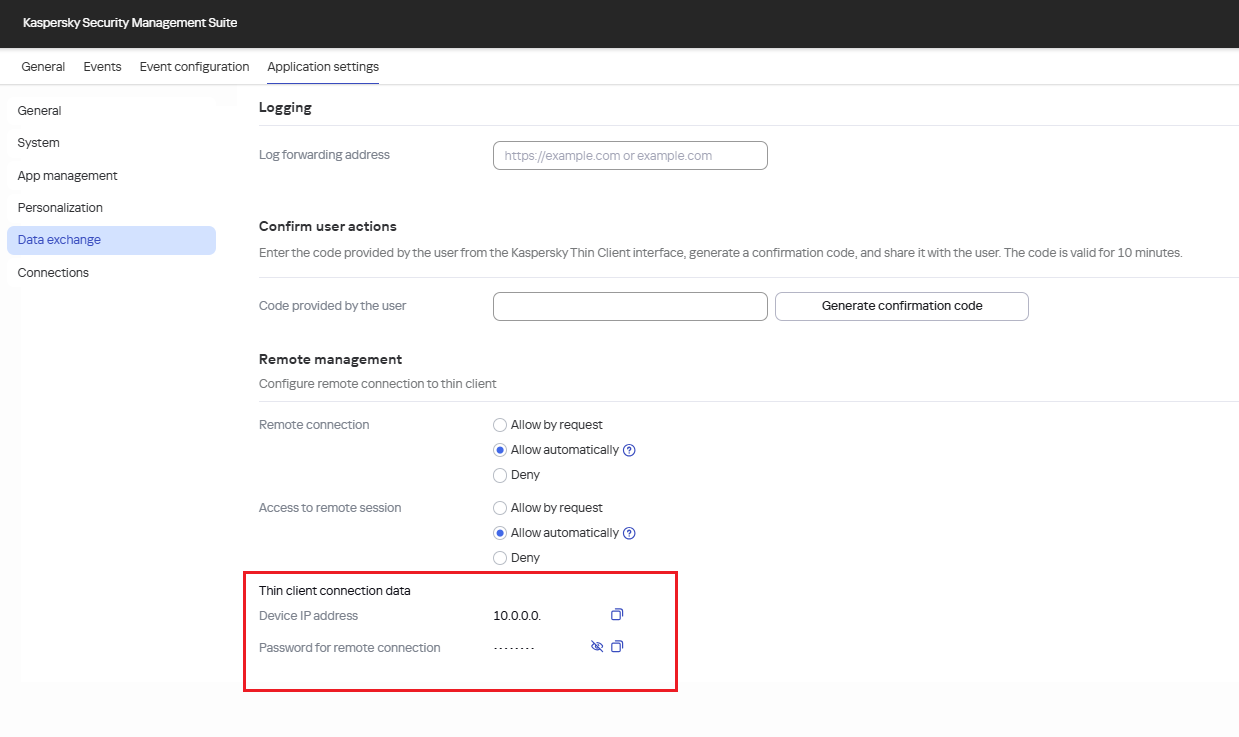Screen dimensions: 1239x737
Task: Select Connections in the left sidebar
Action: 53,272
